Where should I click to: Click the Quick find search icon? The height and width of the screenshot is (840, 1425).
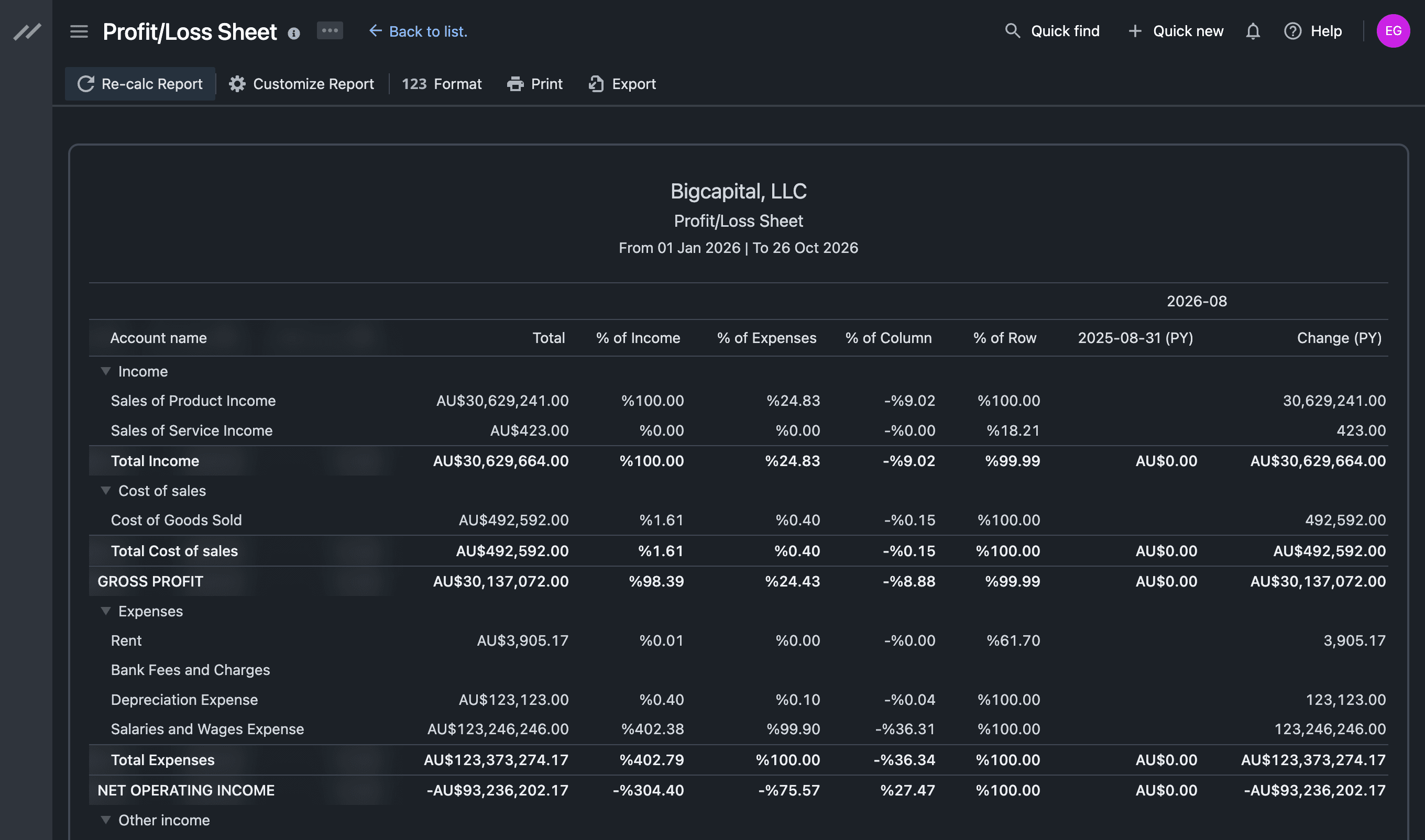pos(1012,31)
